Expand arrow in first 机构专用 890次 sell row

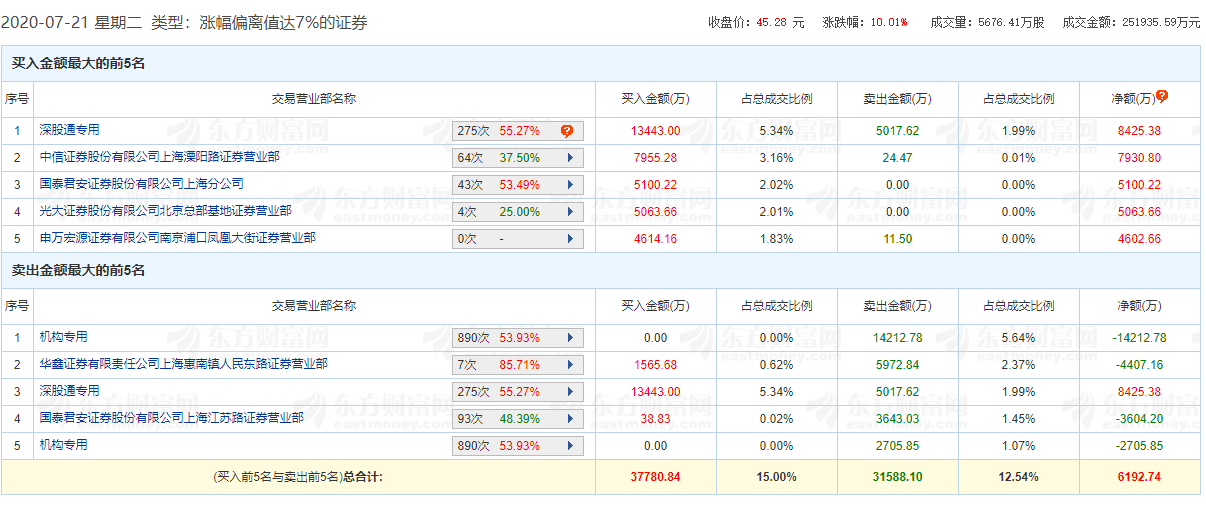pyautogui.click(x=570, y=338)
